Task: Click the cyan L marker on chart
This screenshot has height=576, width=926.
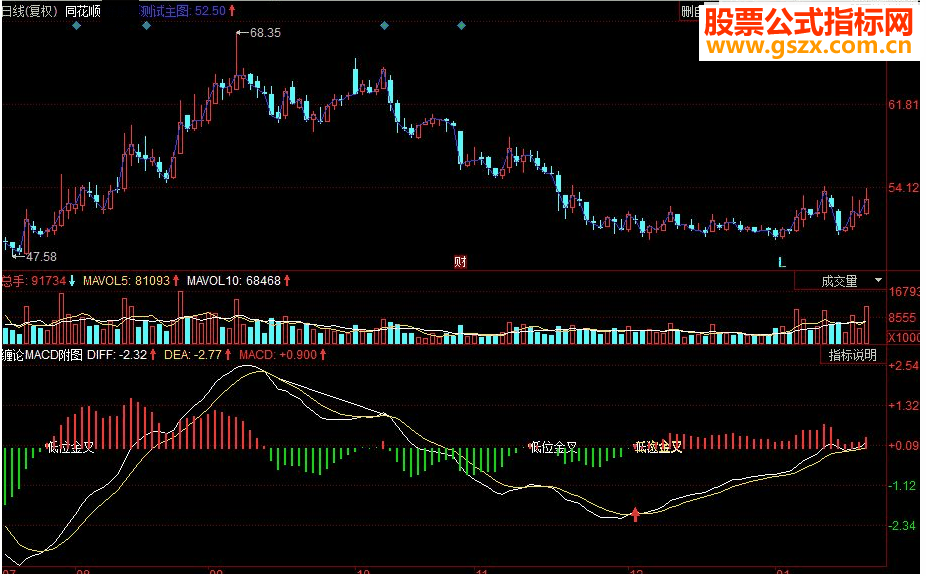Action: click(782, 262)
